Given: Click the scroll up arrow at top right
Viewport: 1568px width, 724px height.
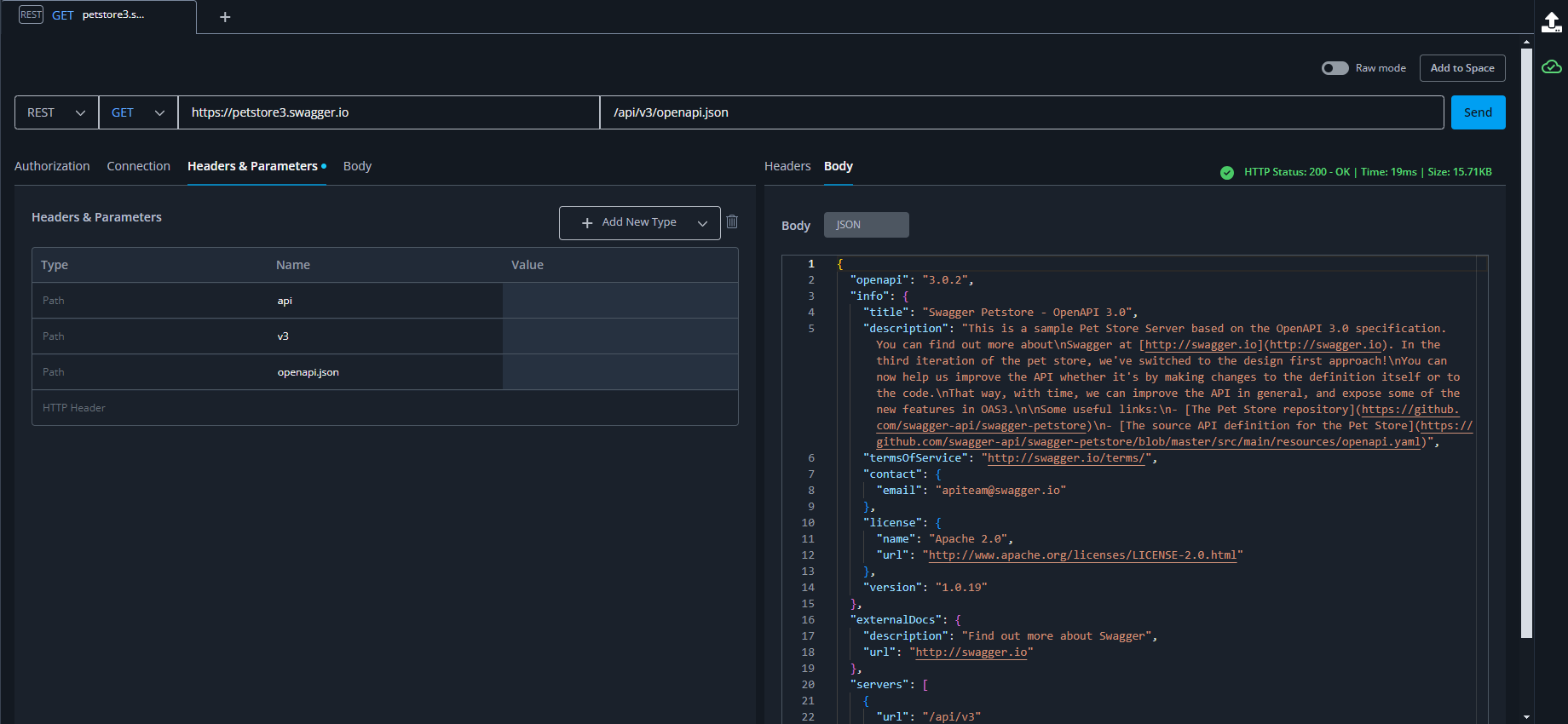Looking at the screenshot, I should point(1526,40).
